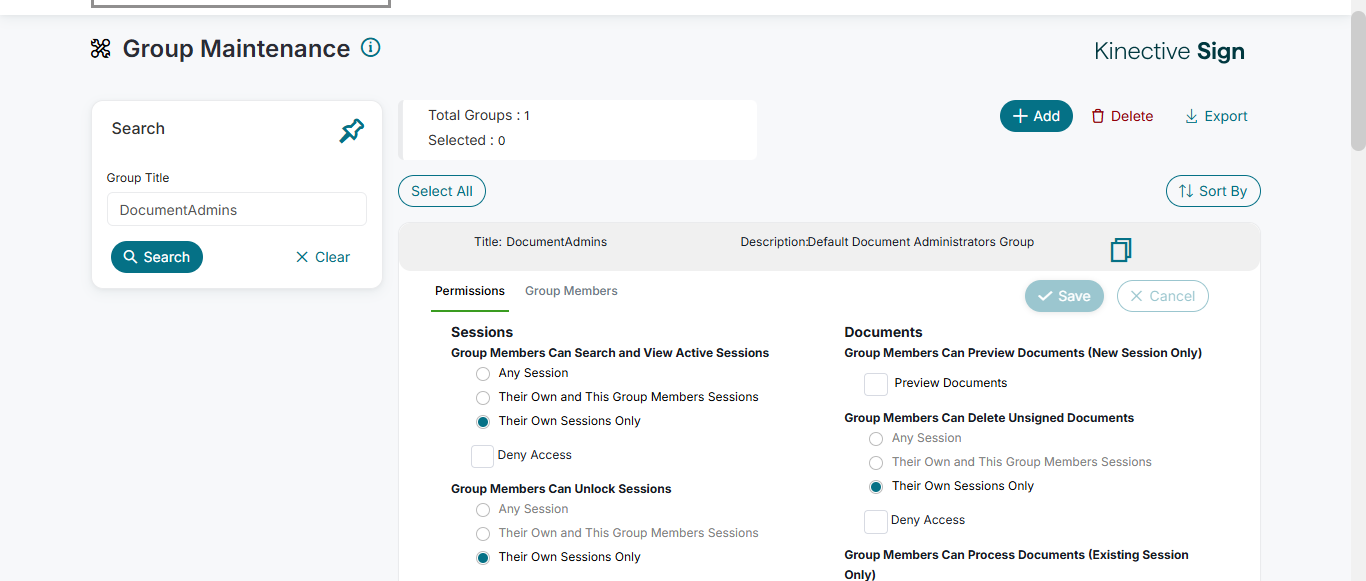Delete selected groups with trash button
Viewport: 1366px width, 581px height.
(1122, 116)
